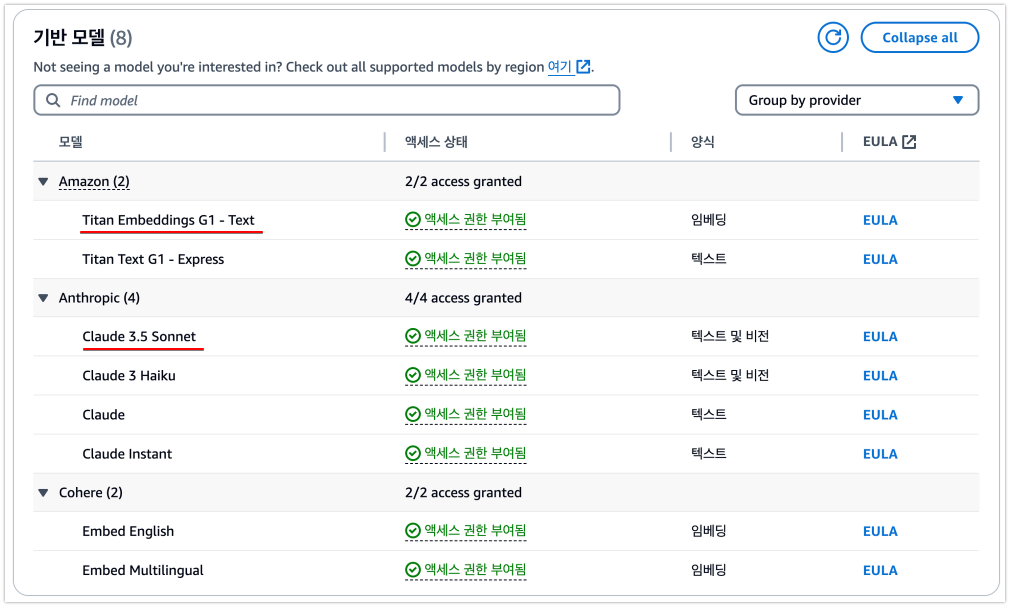
Task: Click the refresh models icon button
Action: (x=833, y=37)
